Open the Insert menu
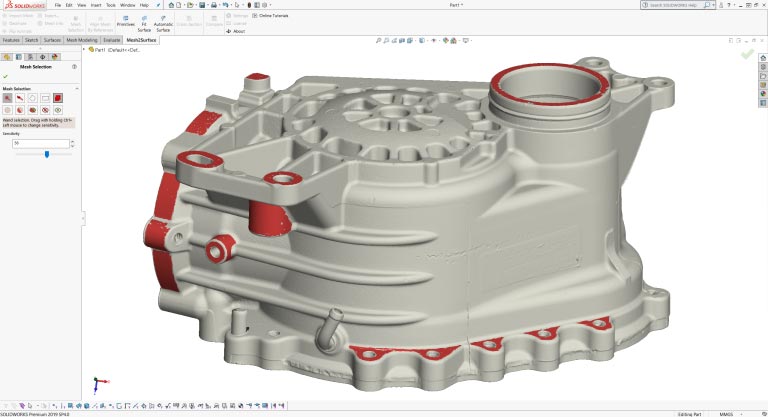 point(95,5)
